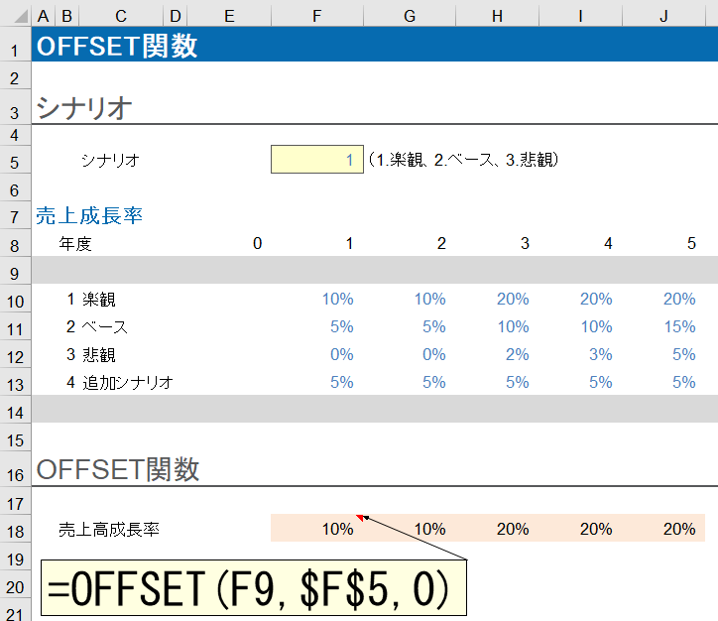Click column H header
Screen dimensions: 718x621
pos(500,16)
